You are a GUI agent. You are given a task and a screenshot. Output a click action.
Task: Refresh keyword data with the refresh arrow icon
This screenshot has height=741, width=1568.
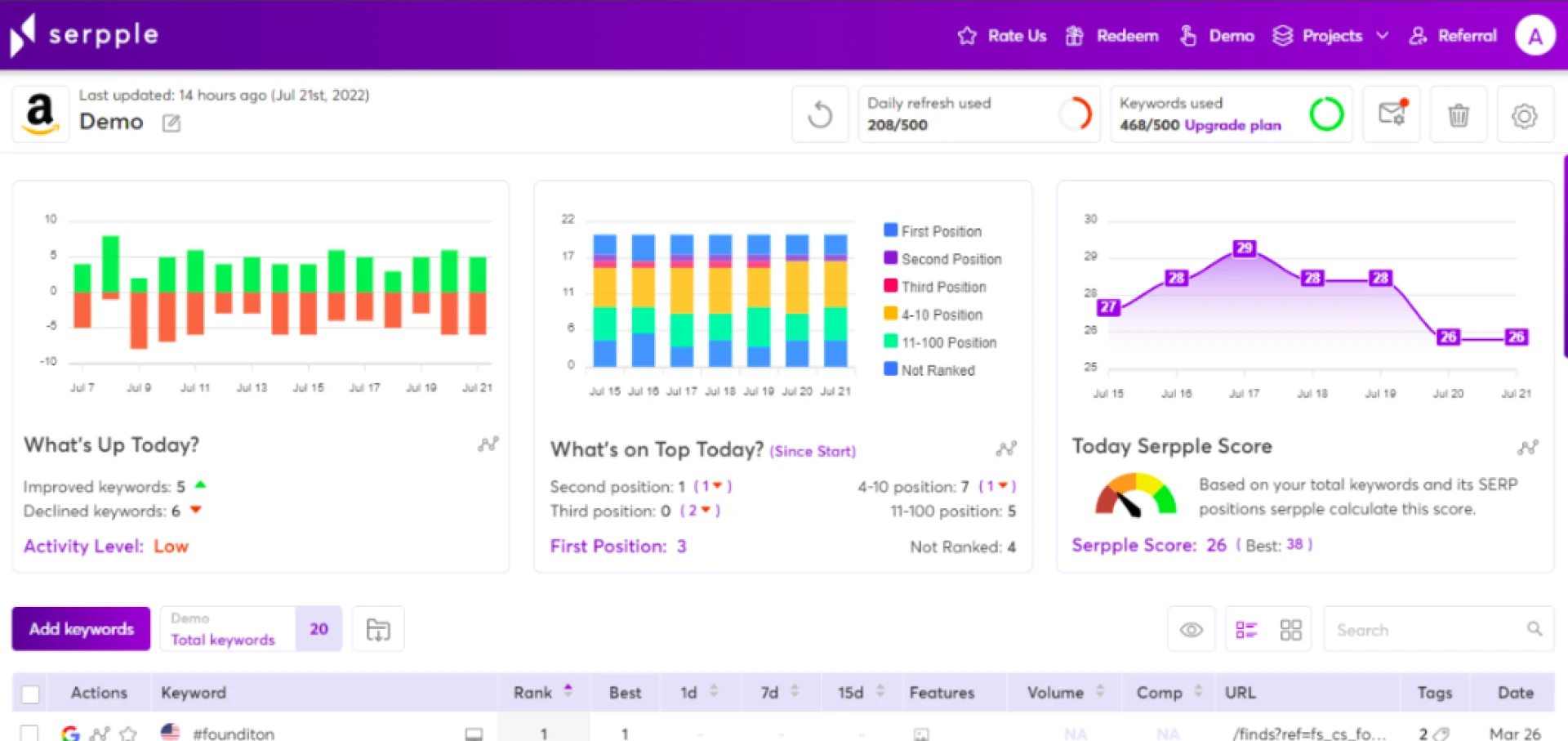820,114
